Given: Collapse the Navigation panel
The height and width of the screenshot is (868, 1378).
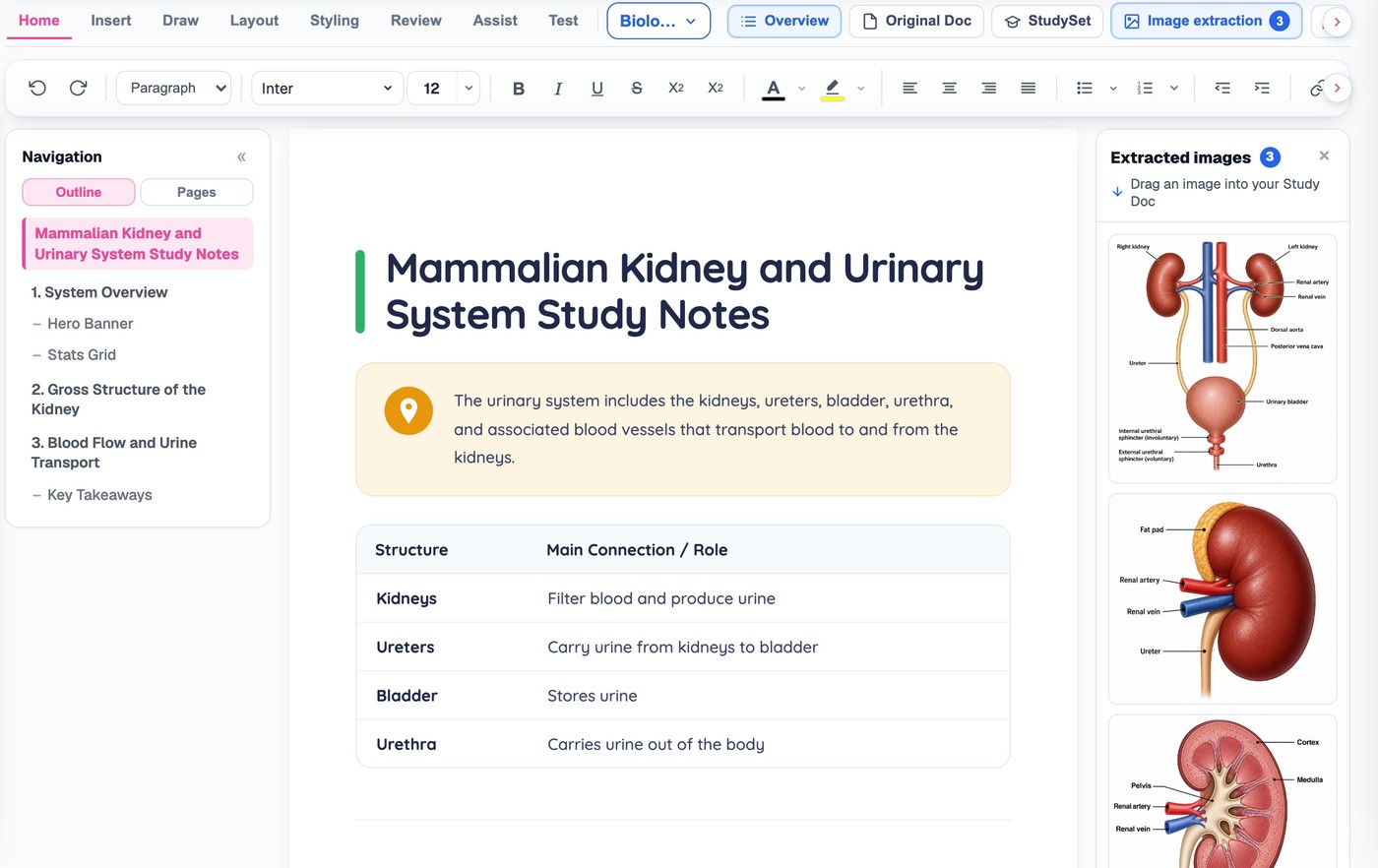Looking at the screenshot, I should (x=241, y=156).
